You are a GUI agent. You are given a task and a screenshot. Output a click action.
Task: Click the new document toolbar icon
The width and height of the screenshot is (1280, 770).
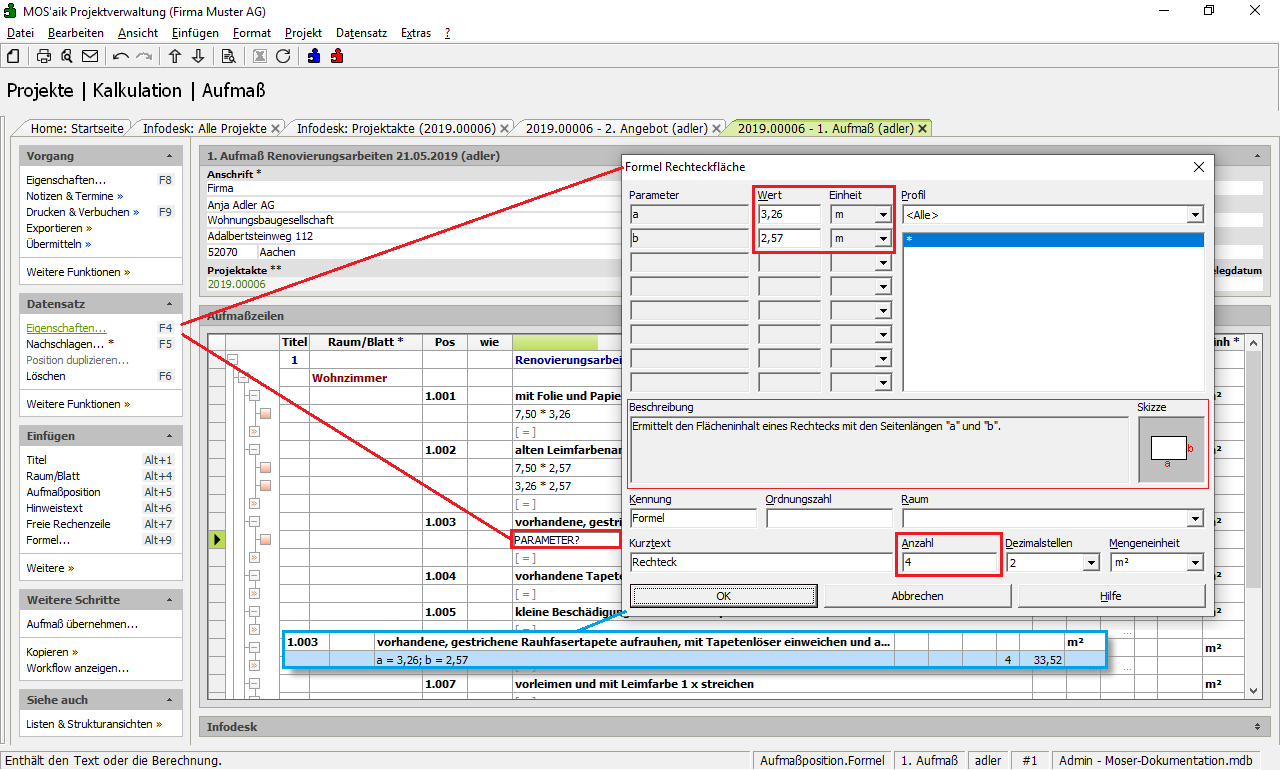pyautogui.click(x=13, y=56)
